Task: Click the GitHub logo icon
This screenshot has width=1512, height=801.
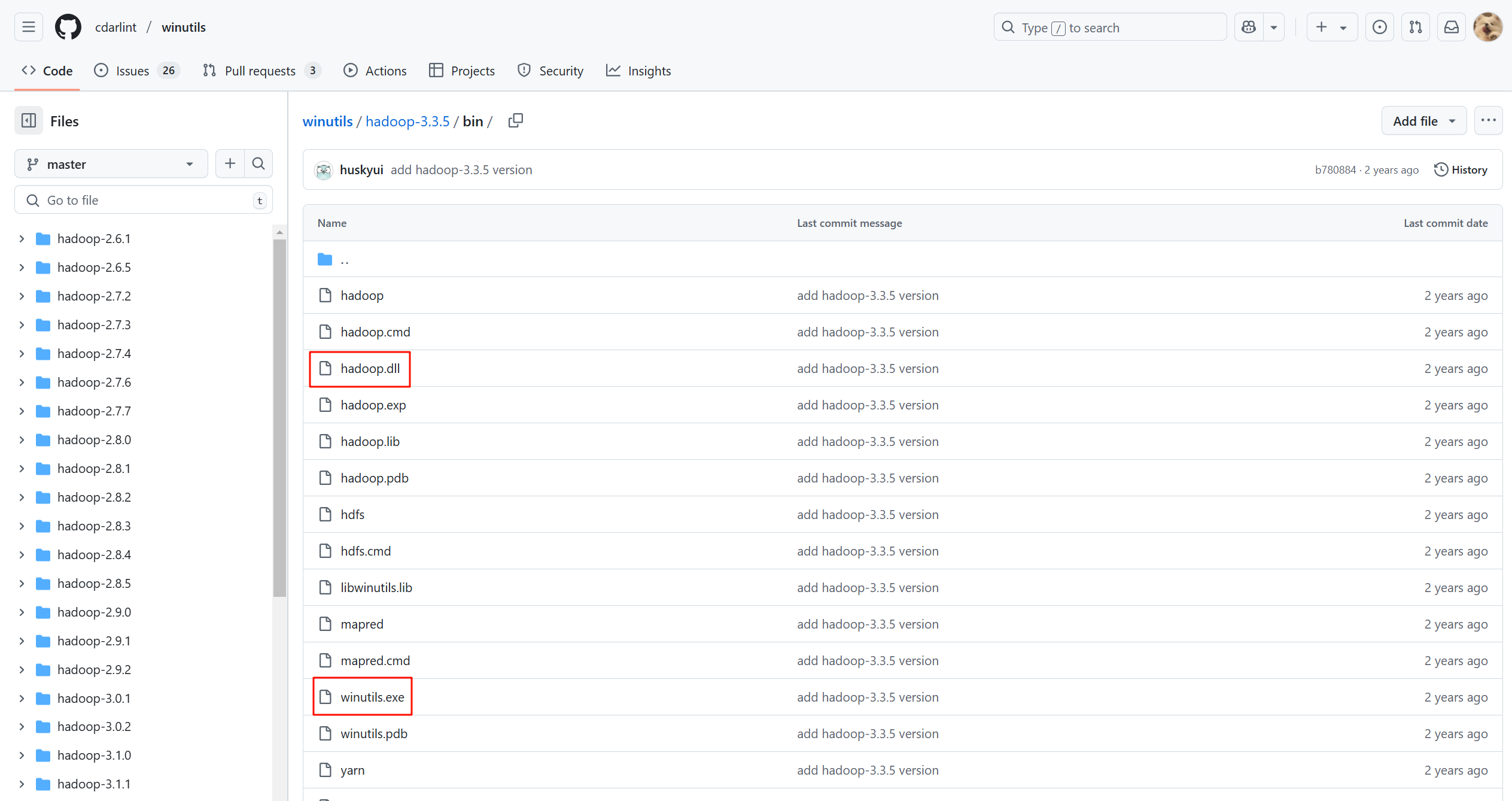Action: (68, 28)
